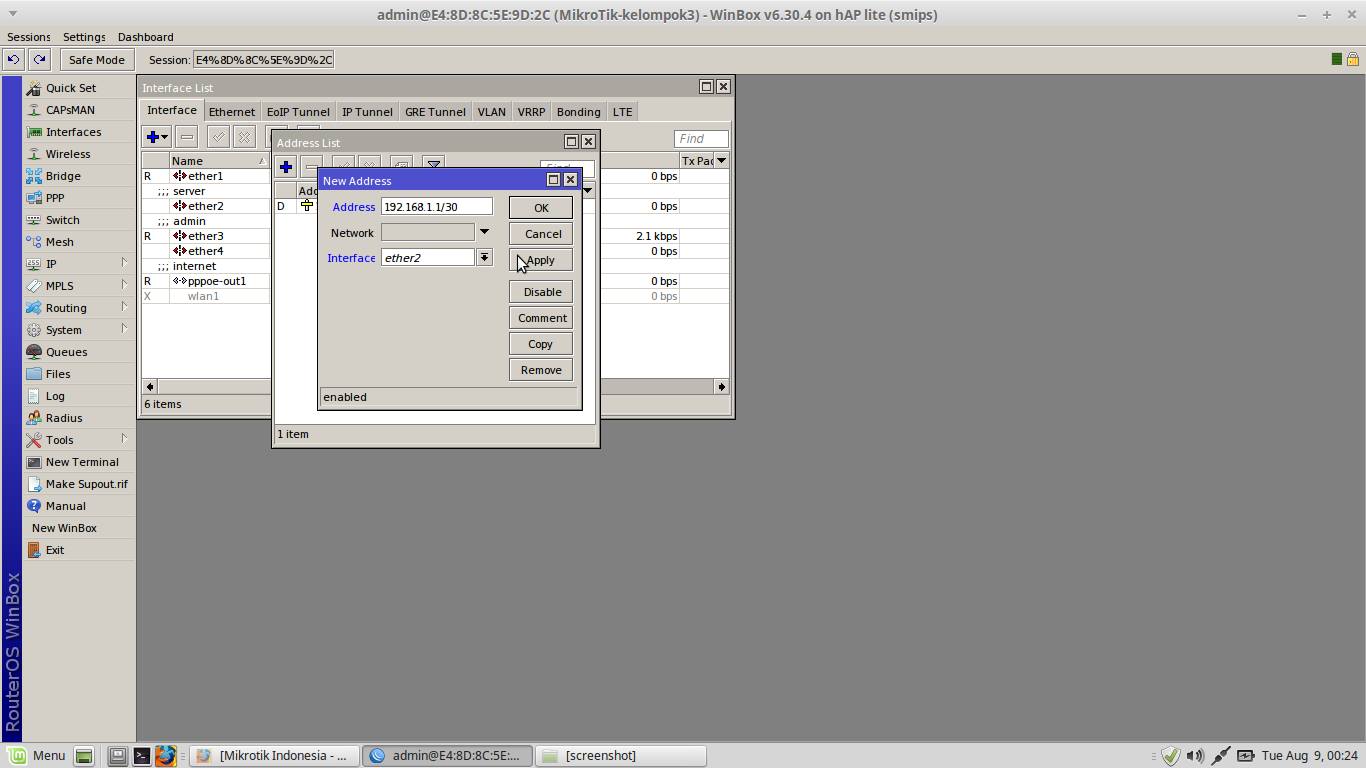This screenshot has height=768, width=1366.
Task: Switch to Mikrotik Indonesia taskbar window
Action: click(273, 756)
